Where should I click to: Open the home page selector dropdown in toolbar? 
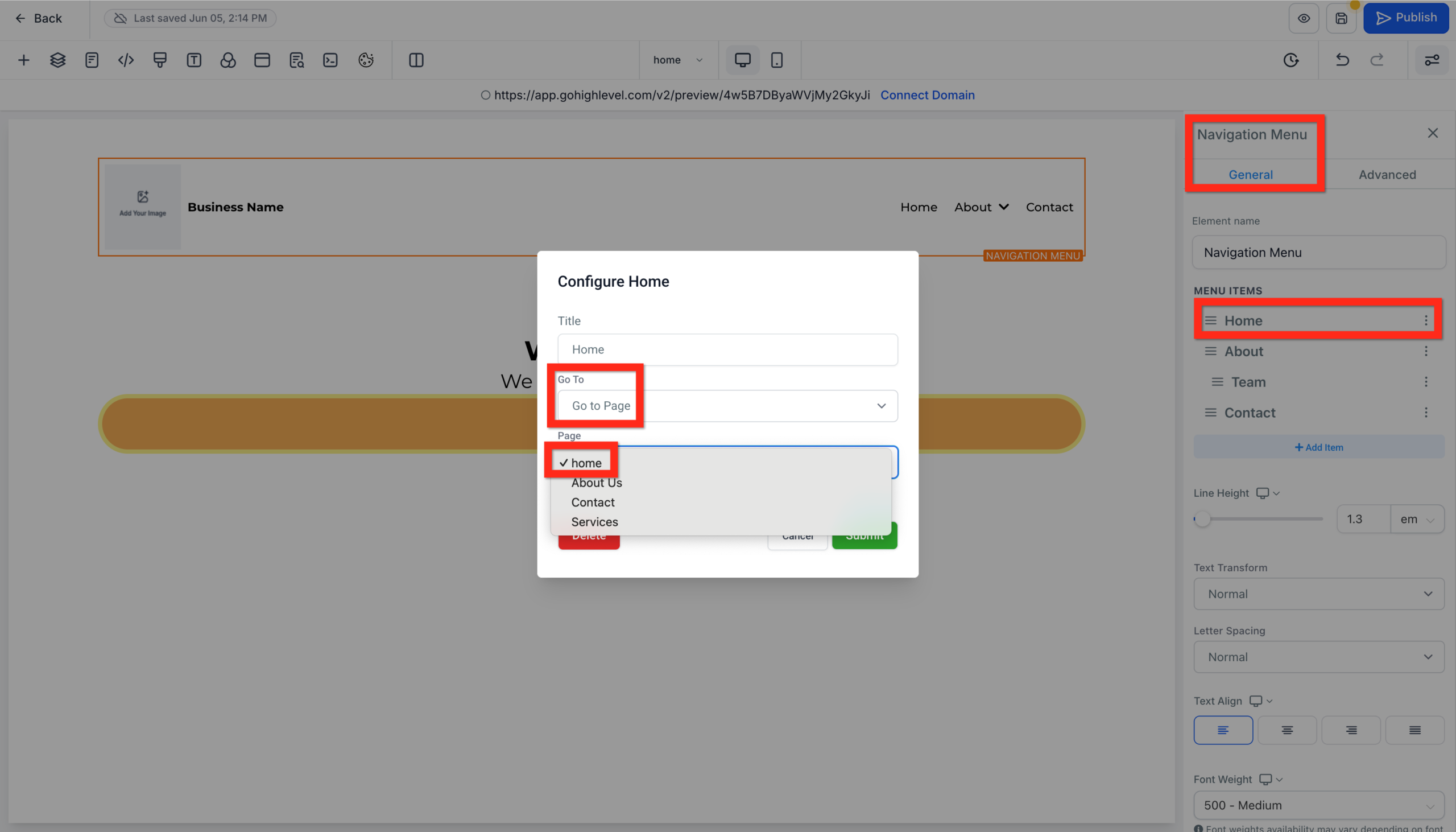(677, 59)
